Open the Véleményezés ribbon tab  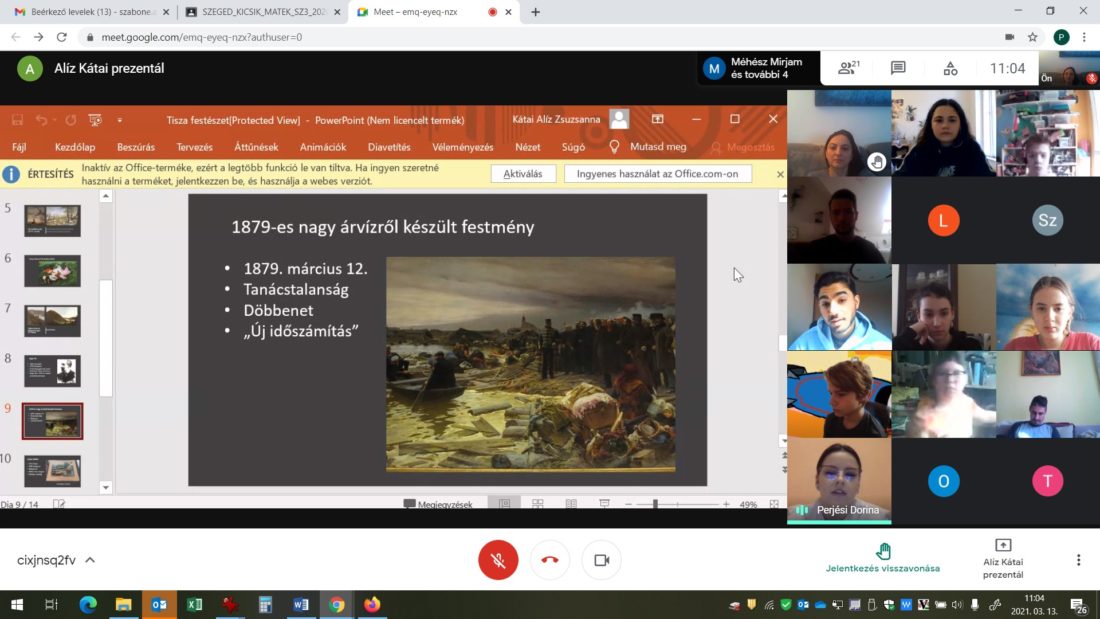[462, 147]
